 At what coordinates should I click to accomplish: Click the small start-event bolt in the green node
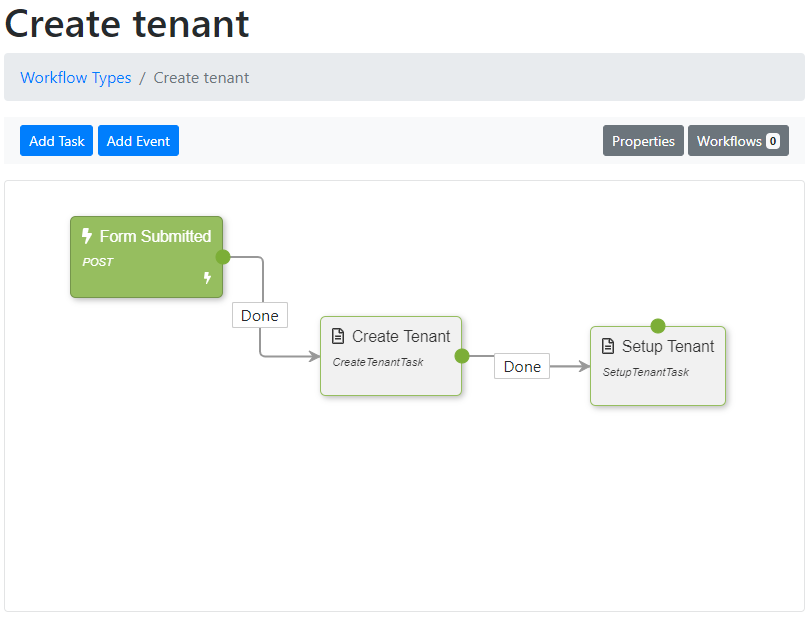207,278
